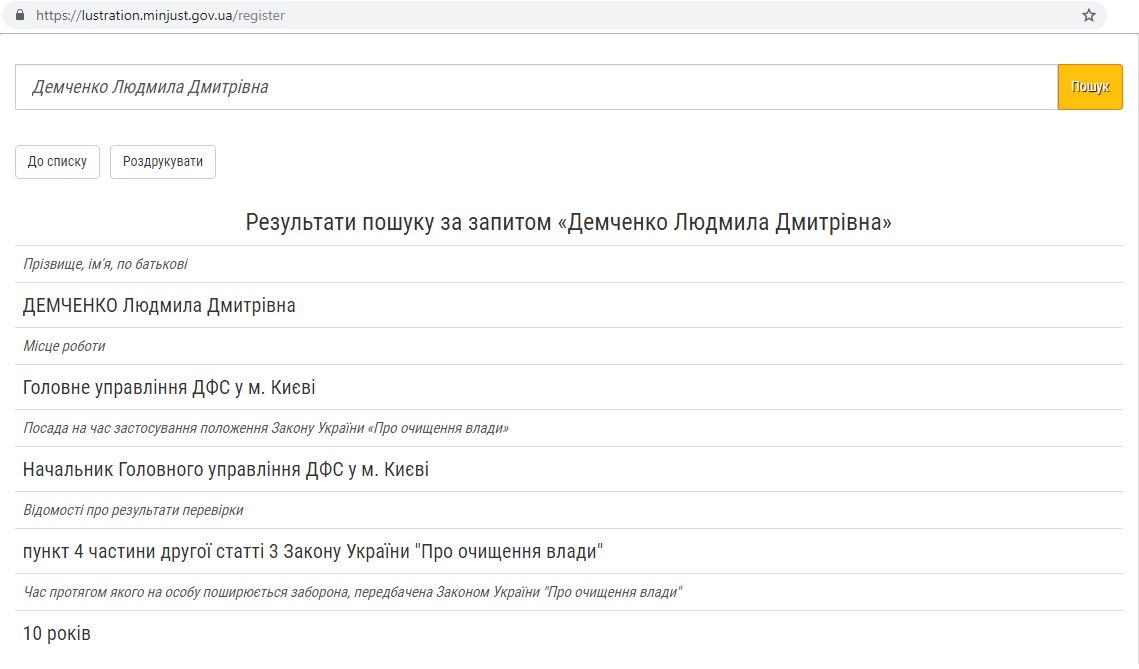This screenshot has width=1139, height=669.
Task: Focus the search field containing Демченко Людмила Дмитрівна
Action: point(536,87)
